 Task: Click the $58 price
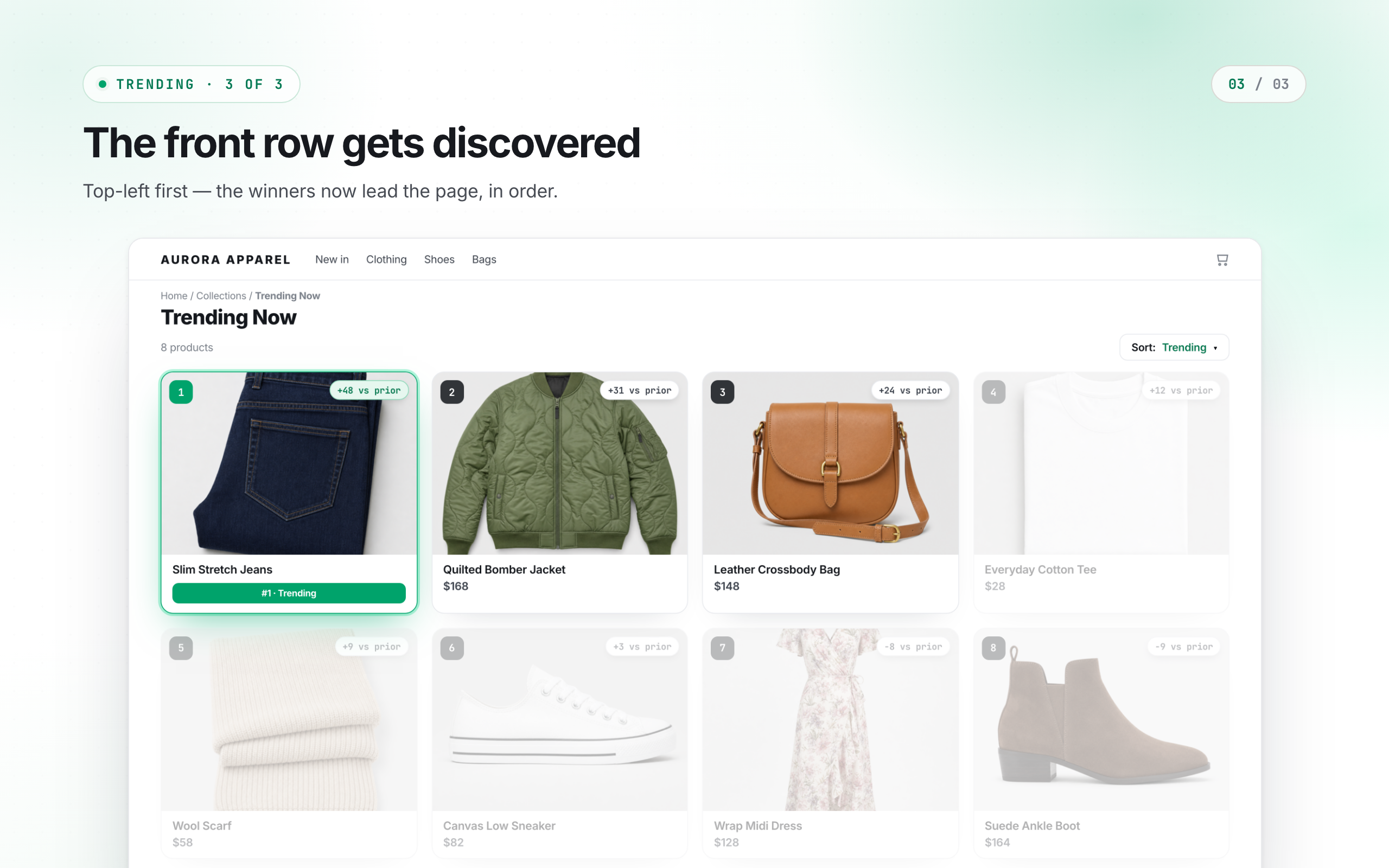pyautogui.click(x=182, y=842)
